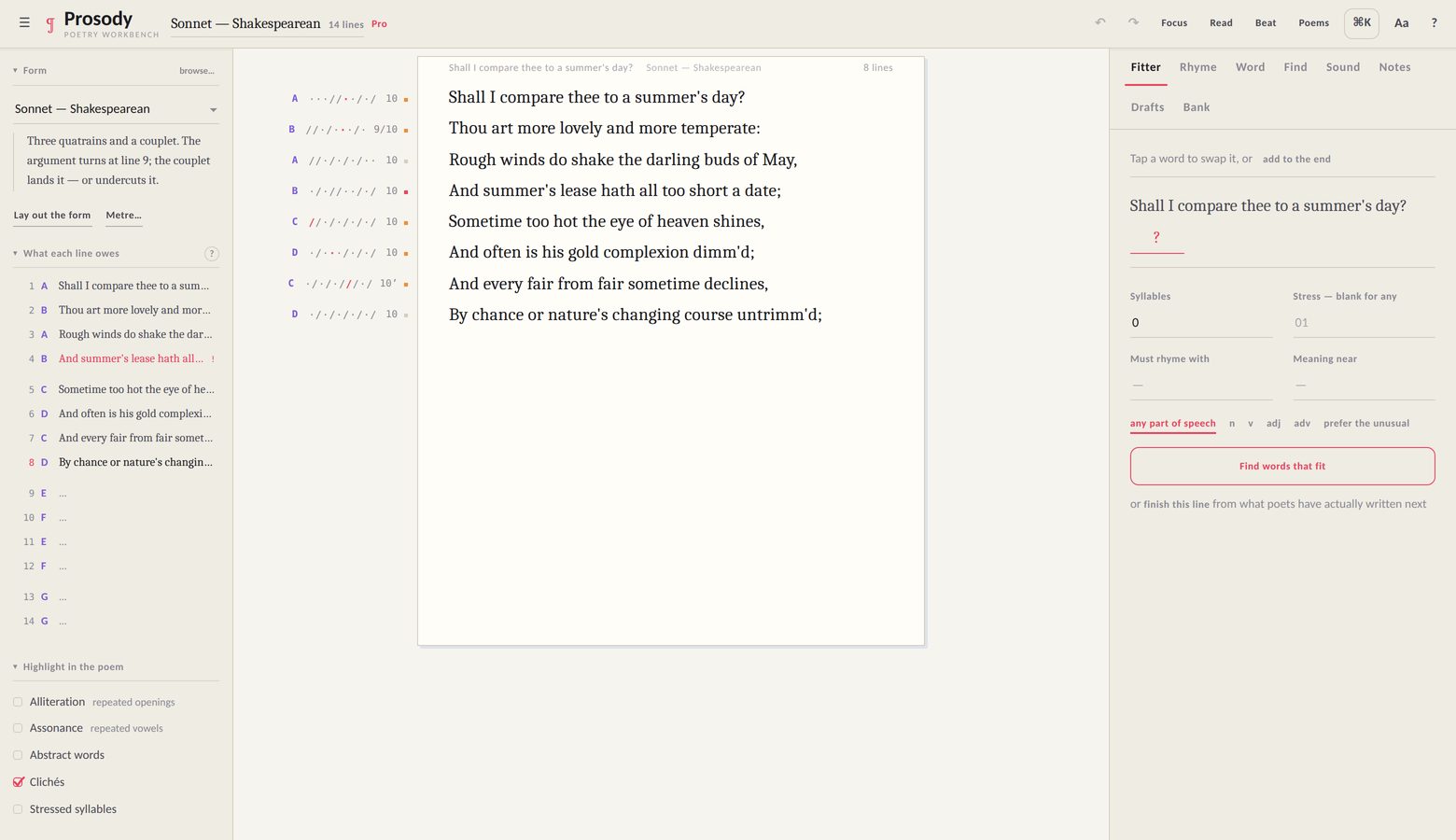Open Metre... settings
This screenshot has width=1456, height=840.
click(123, 216)
